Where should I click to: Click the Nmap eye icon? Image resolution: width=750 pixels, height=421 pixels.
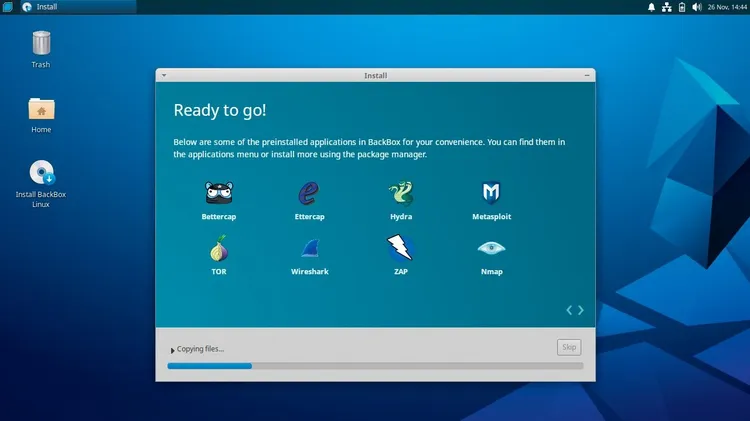[491, 248]
